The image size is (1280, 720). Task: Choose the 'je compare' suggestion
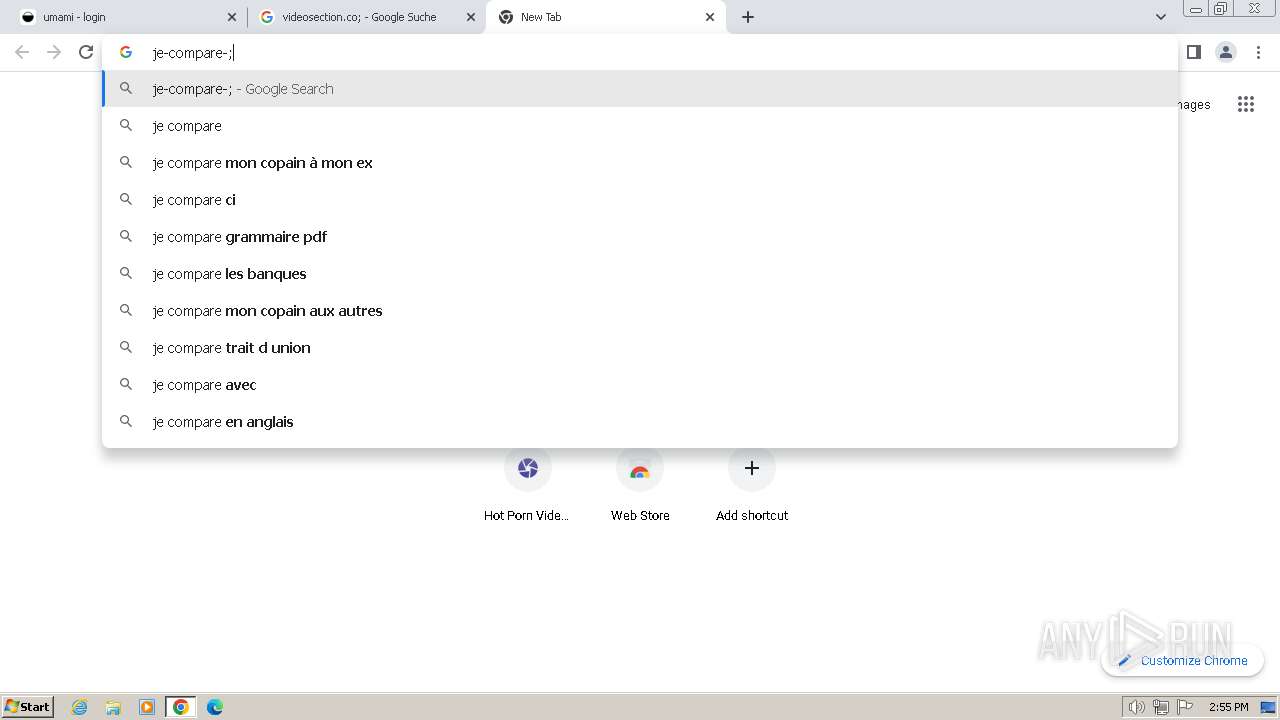[x=640, y=126]
